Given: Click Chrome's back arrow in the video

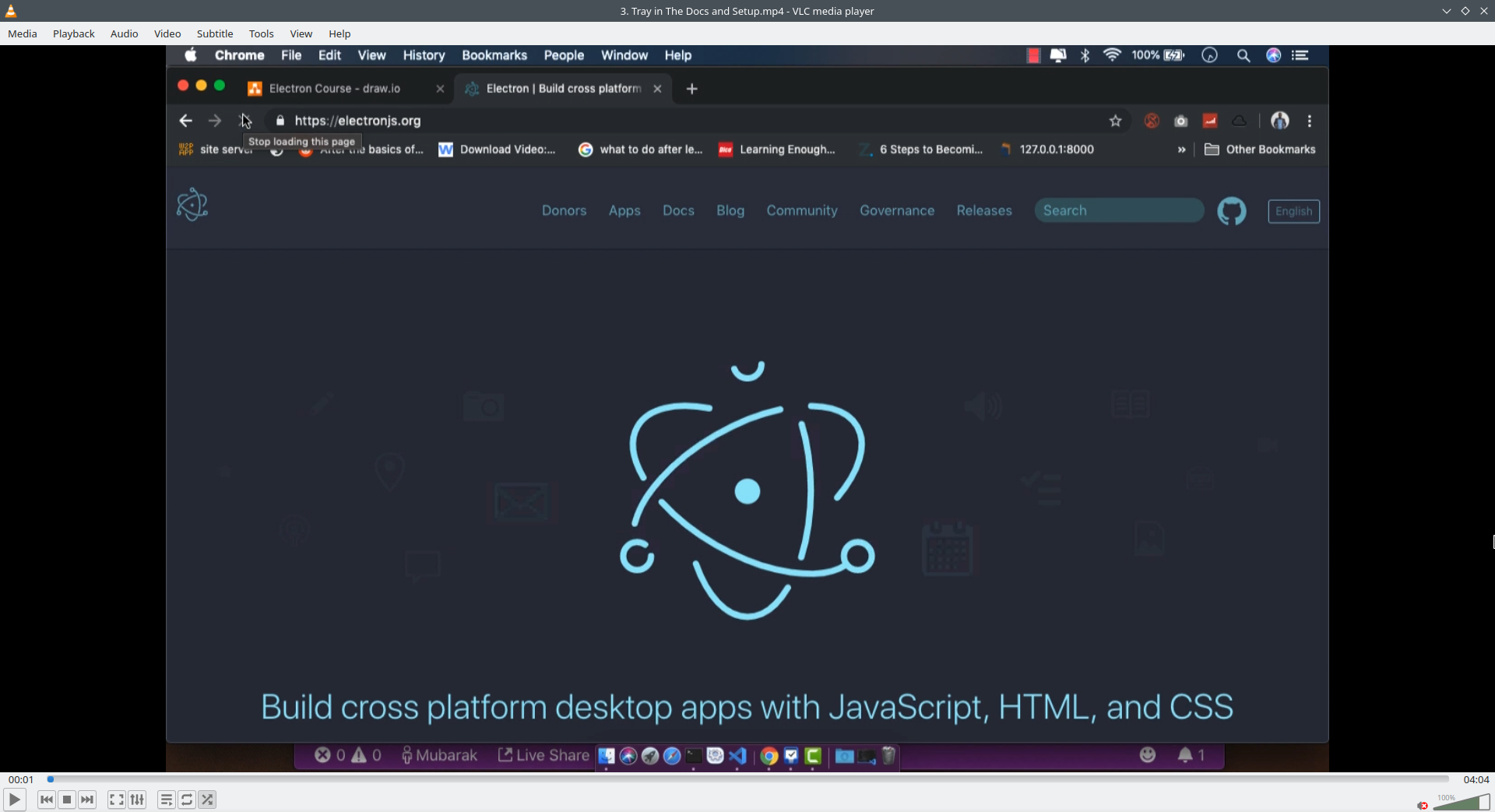Looking at the screenshot, I should pos(185,121).
